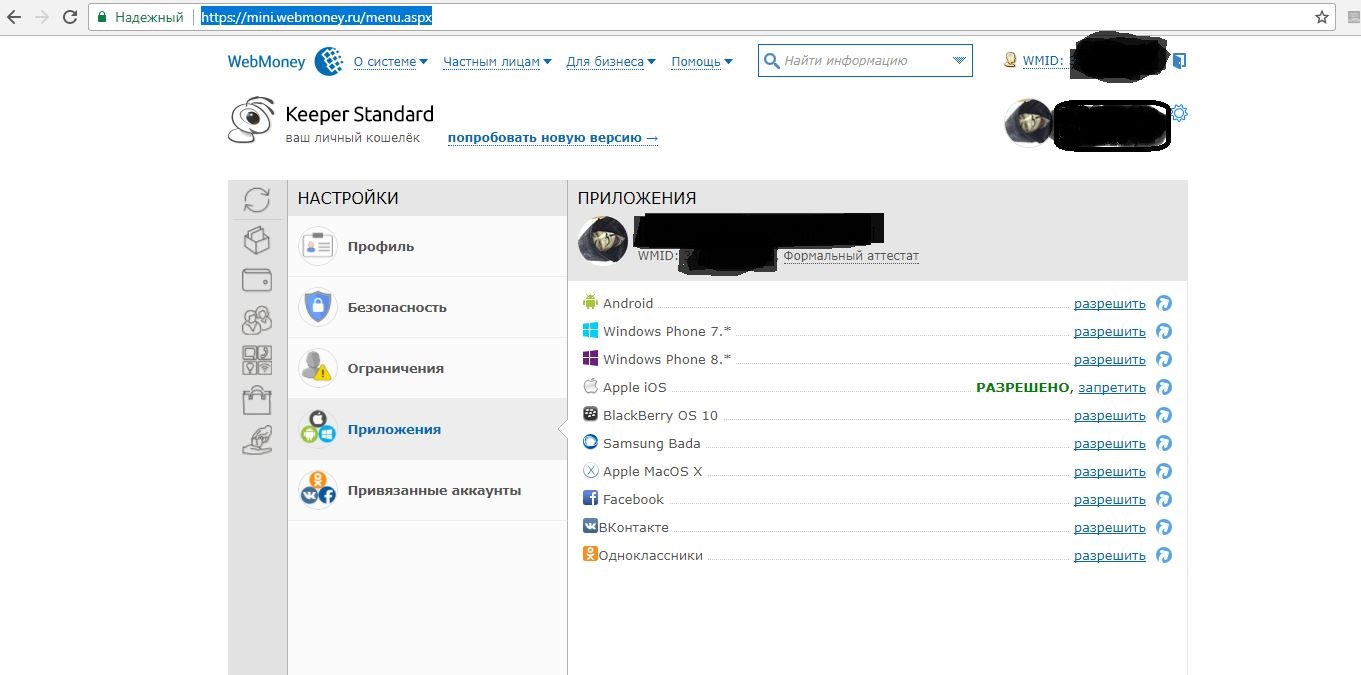Image resolution: width=1361 pixels, height=675 pixels.
Task: Click the shopping bag icon in sidebar
Action: tap(257, 400)
